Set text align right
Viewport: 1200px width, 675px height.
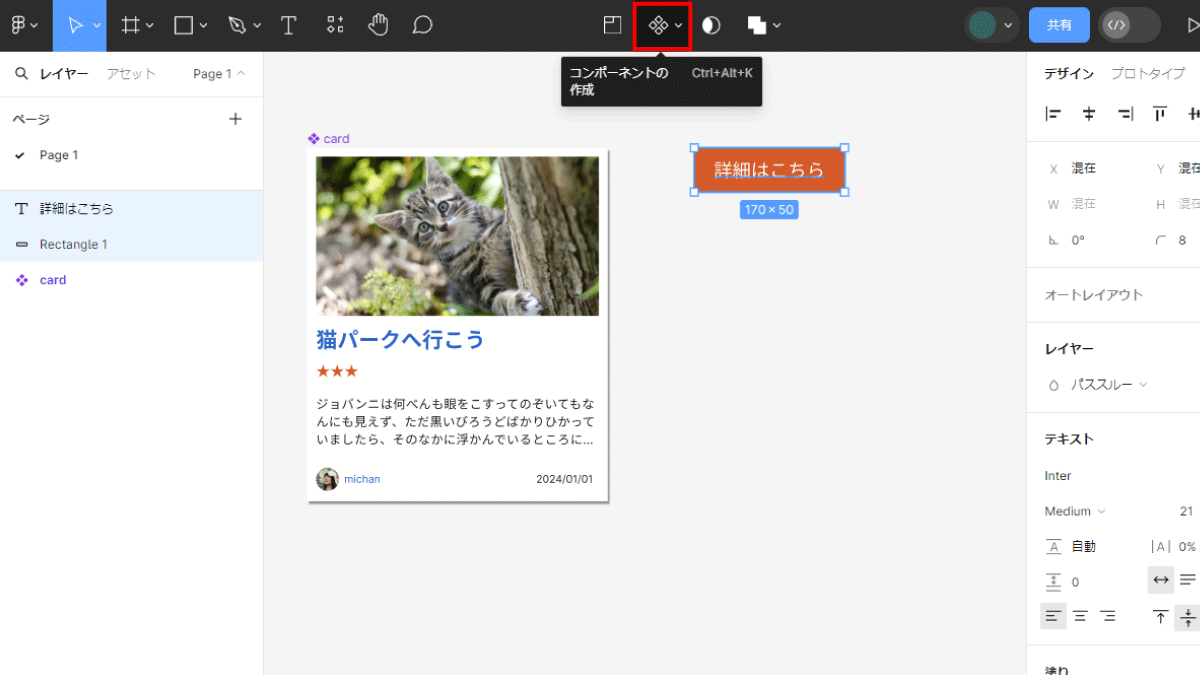[1107, 617]
